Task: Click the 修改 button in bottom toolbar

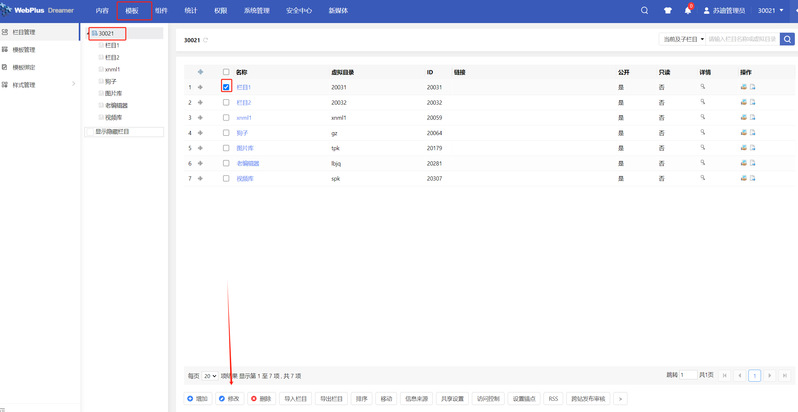Action: [x=228, y=398]
